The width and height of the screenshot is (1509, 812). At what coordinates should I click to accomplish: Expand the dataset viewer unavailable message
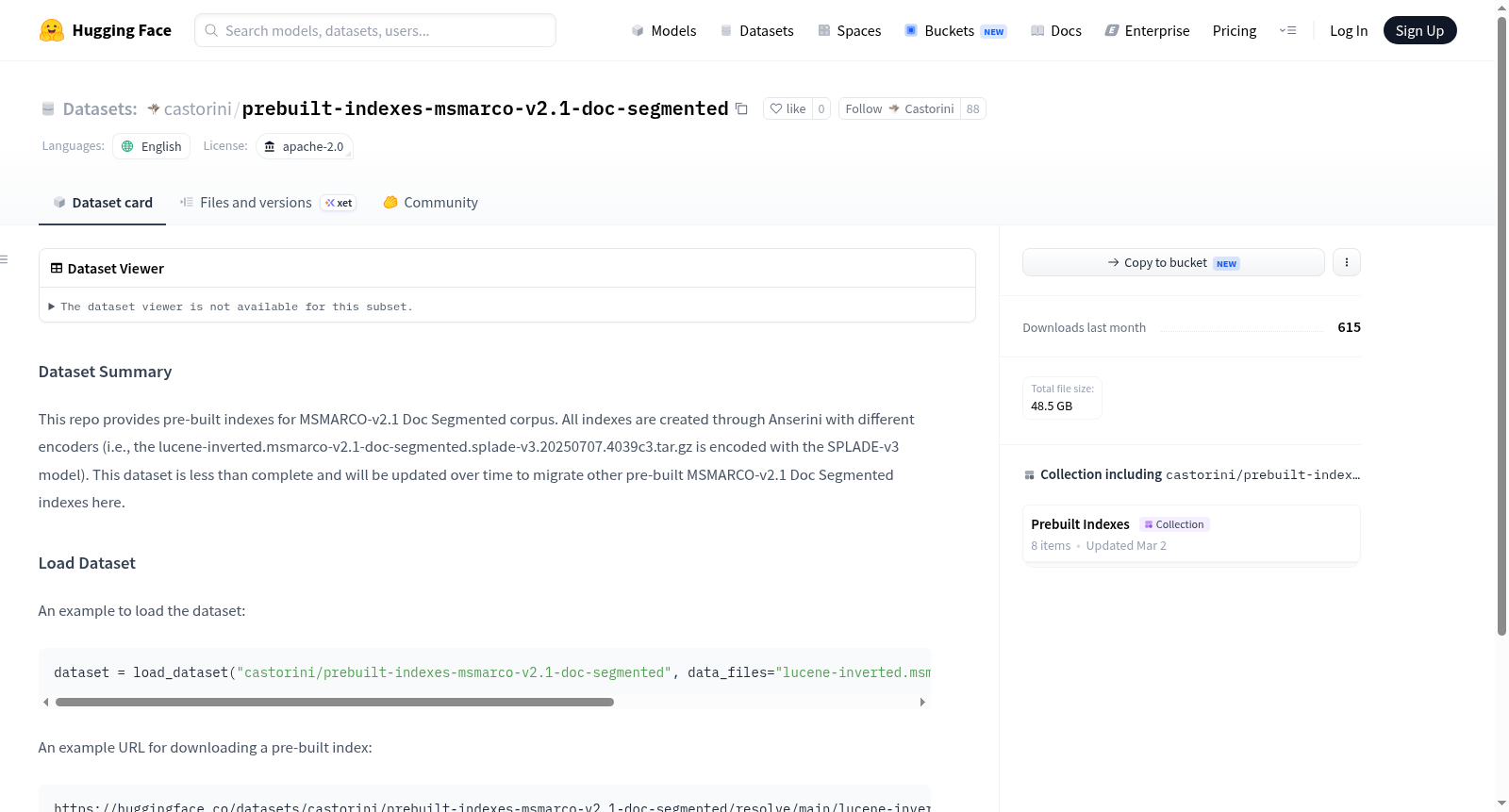231,307
